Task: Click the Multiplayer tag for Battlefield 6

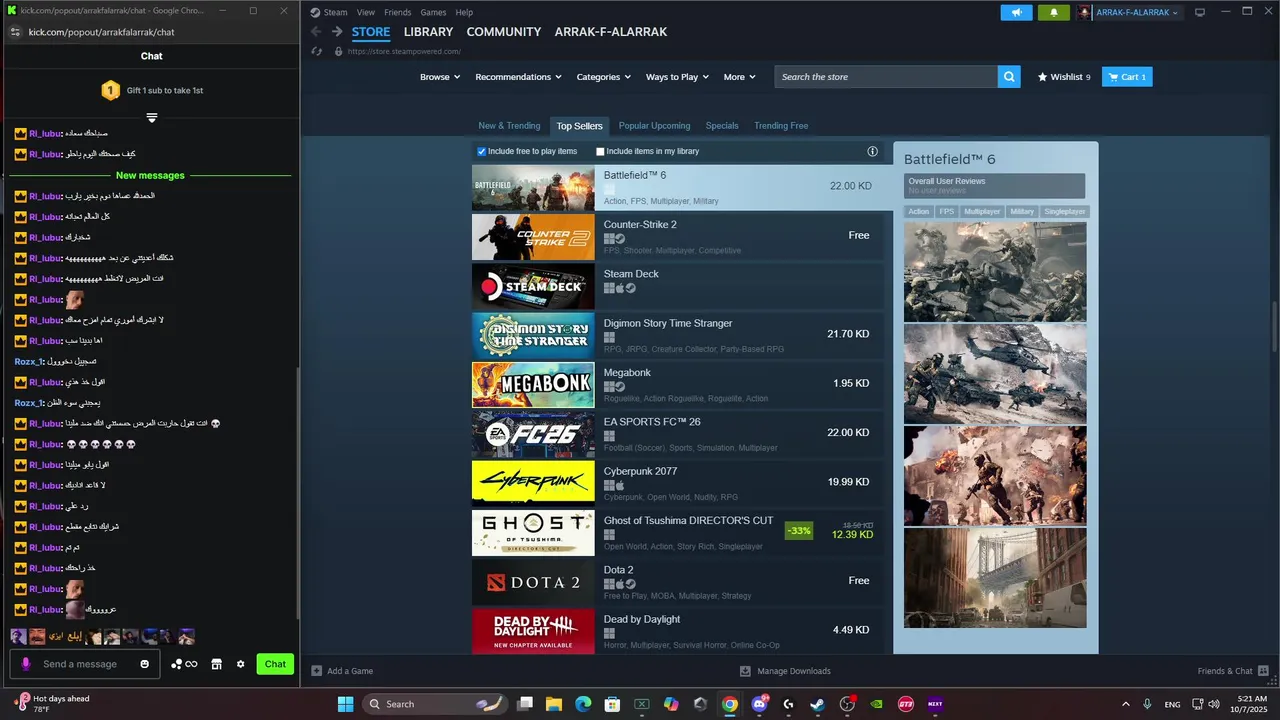Action: (x=982, y=212)
